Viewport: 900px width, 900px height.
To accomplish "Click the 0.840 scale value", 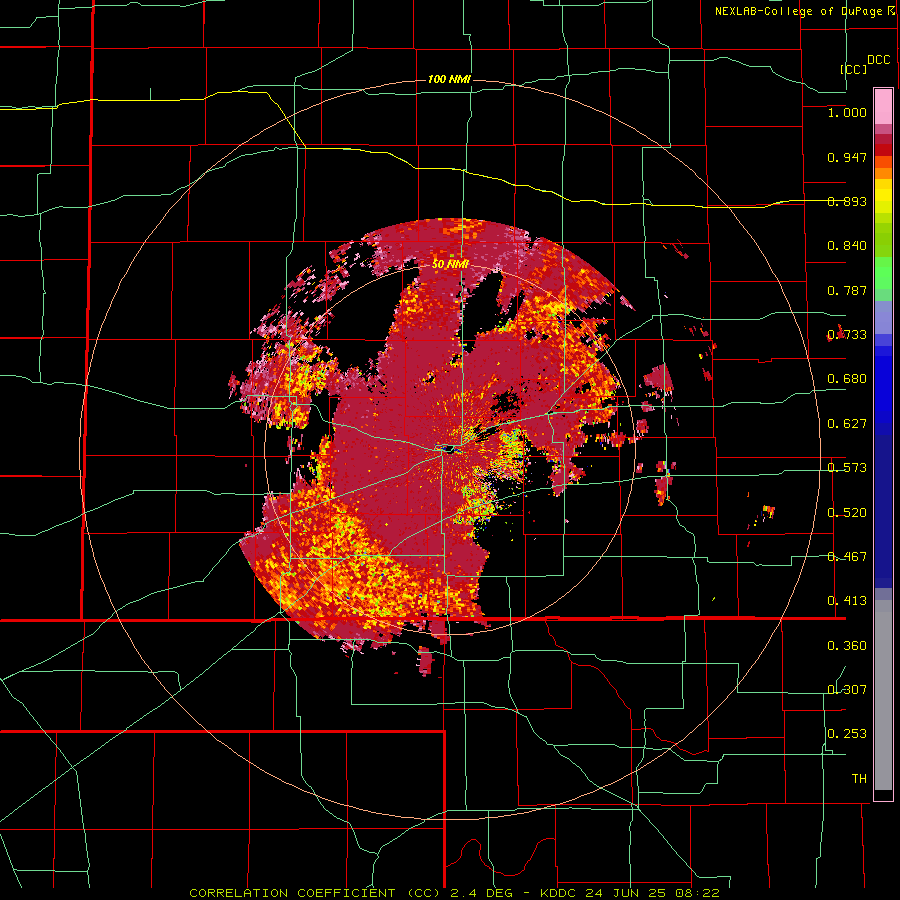I will [x=847, y=246].
